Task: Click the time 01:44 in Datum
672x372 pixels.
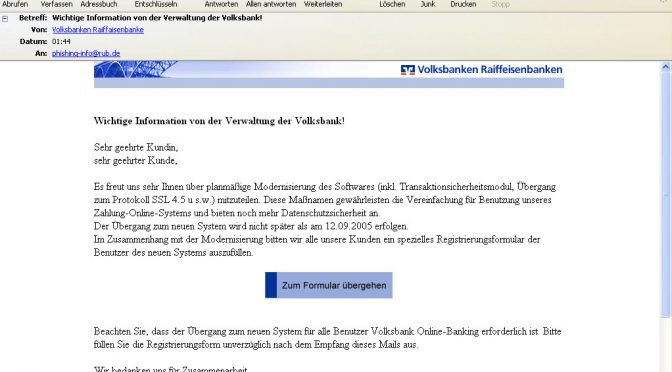Action: click(x=61, y=42)
